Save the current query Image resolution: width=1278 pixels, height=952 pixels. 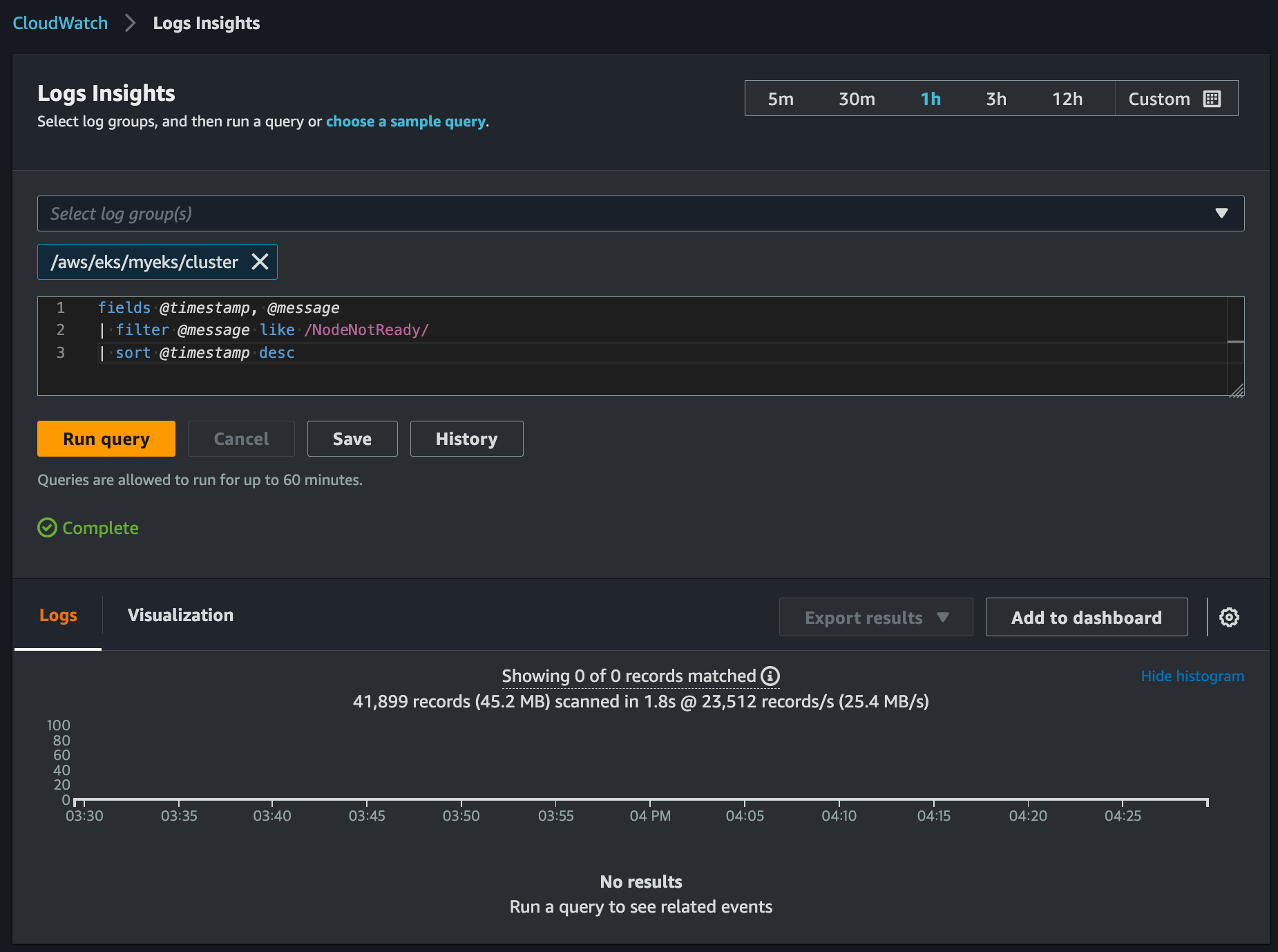click(x=352, y=439)
